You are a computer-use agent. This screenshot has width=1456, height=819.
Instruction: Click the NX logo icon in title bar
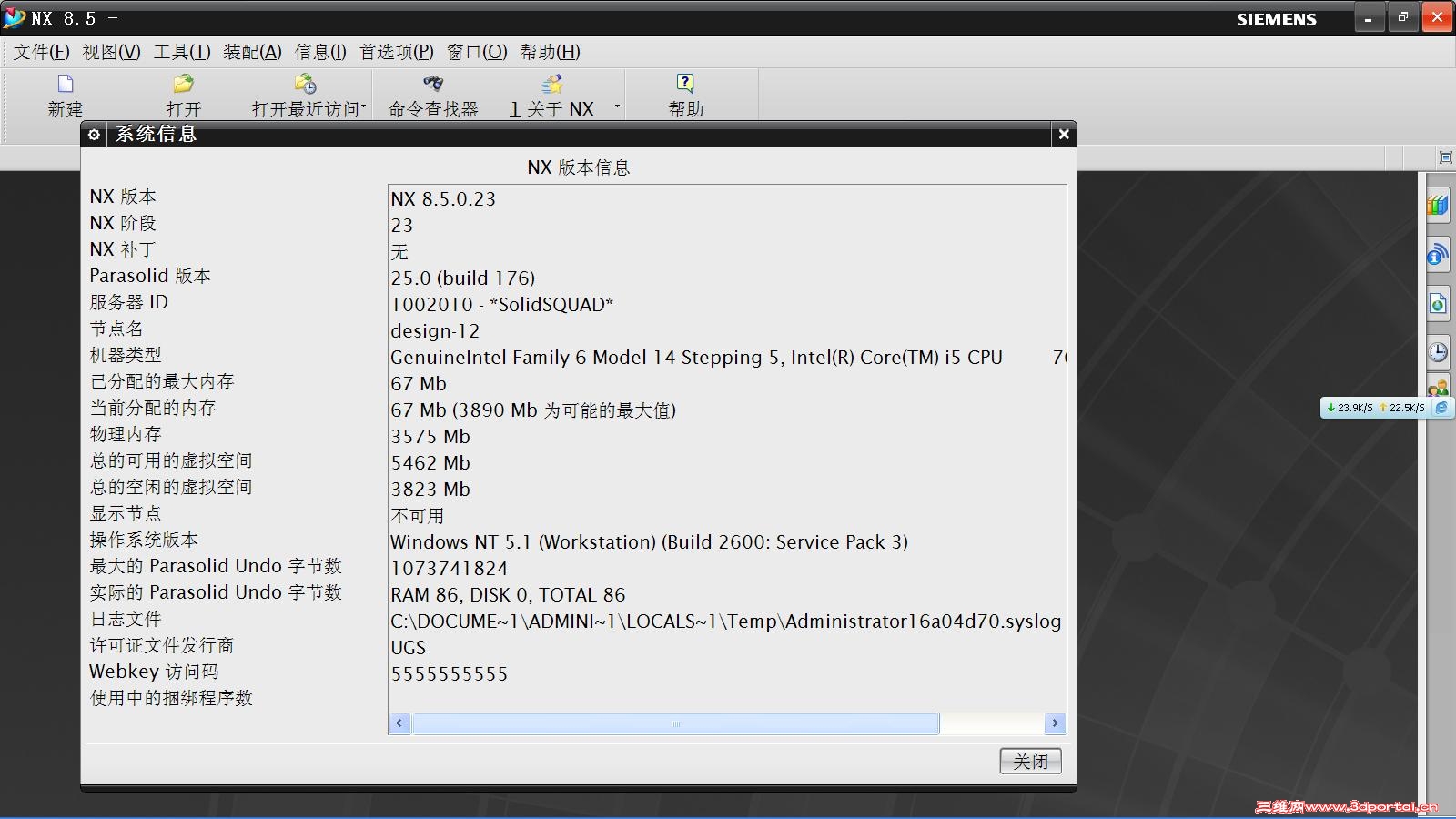click(x=14, y=17)
